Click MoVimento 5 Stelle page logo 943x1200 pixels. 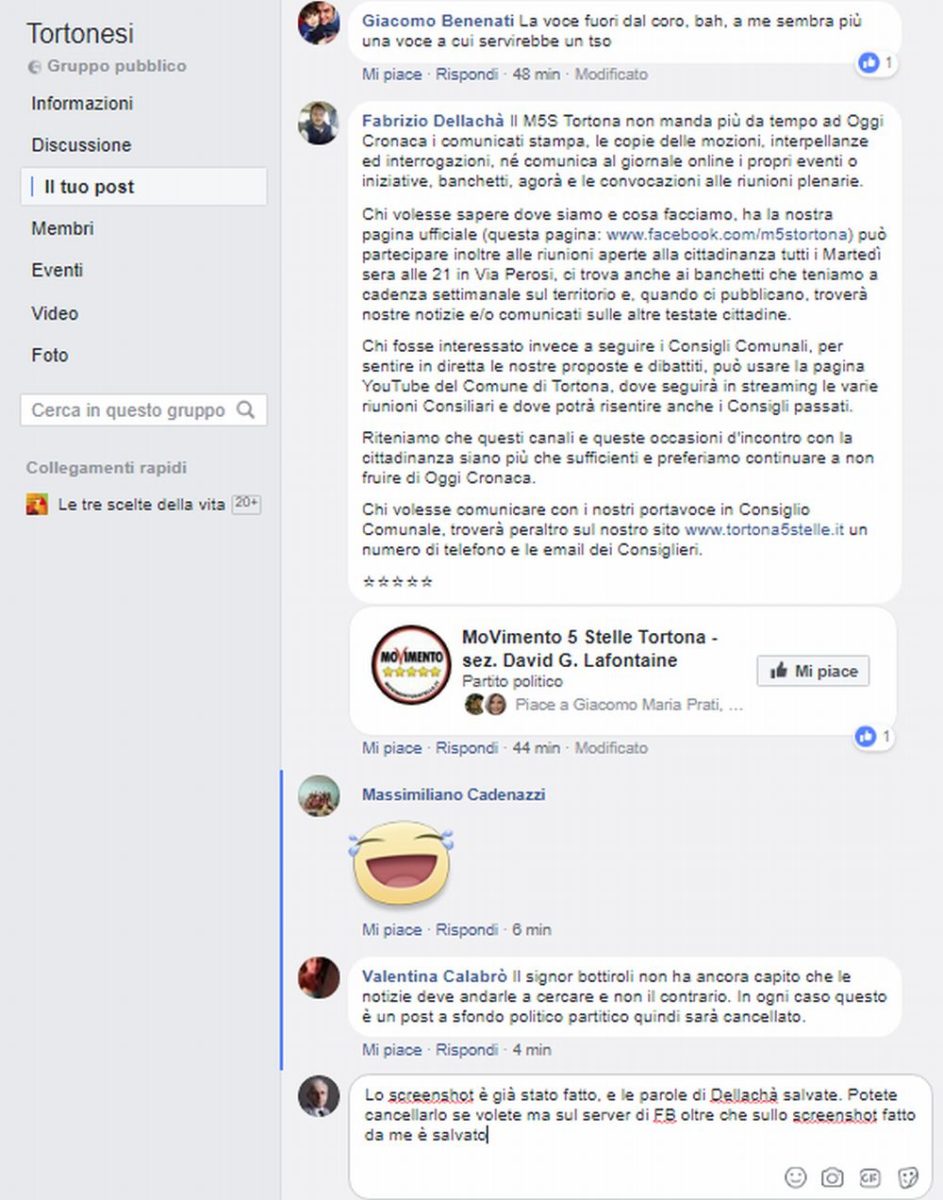coord(411,664)
